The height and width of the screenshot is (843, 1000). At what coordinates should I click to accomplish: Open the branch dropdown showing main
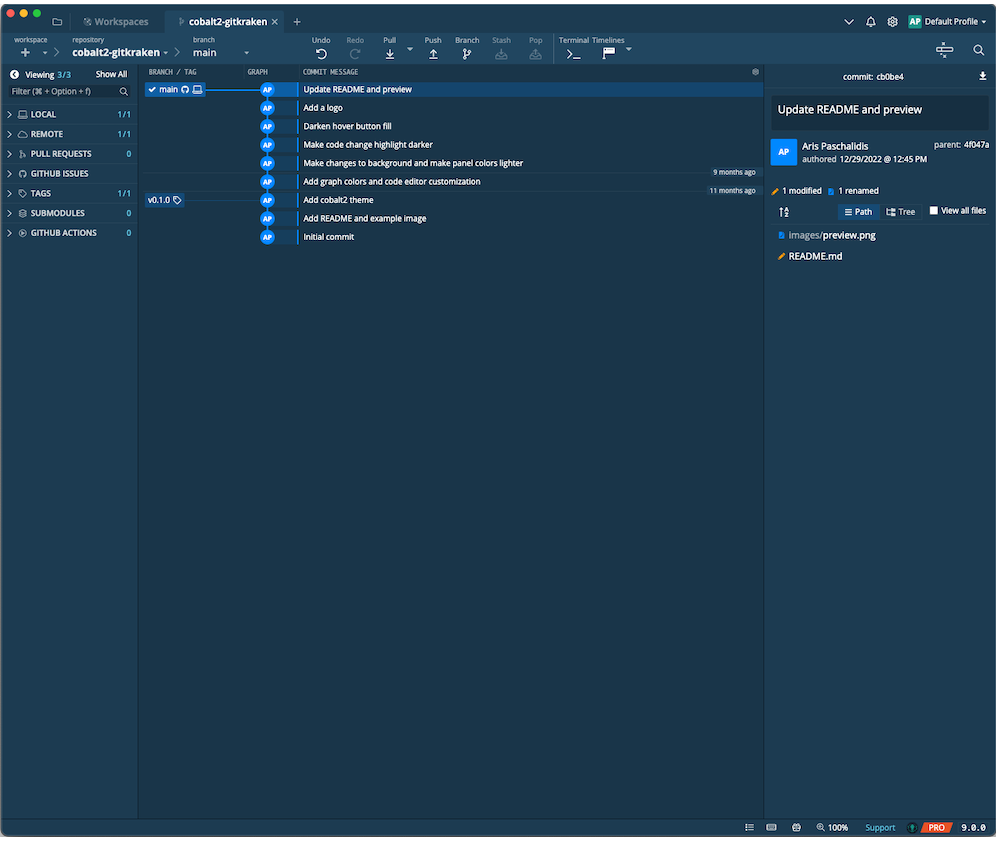click(x=222, y=53)
